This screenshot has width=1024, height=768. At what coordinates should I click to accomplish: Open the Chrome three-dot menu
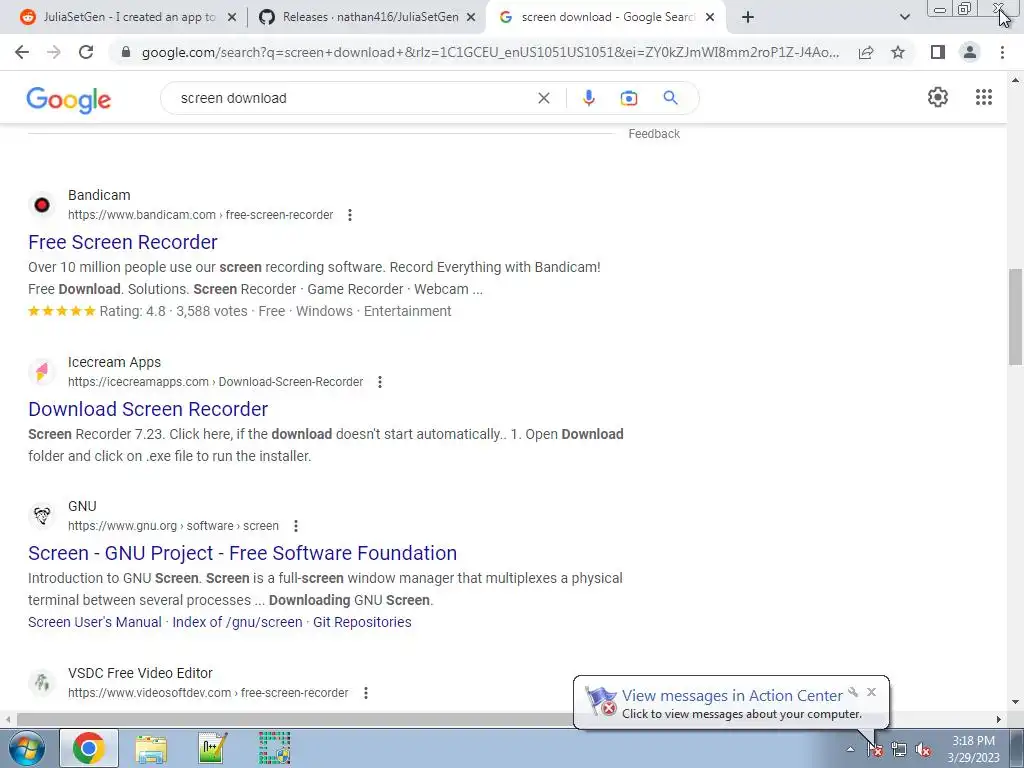[1002, 52]
